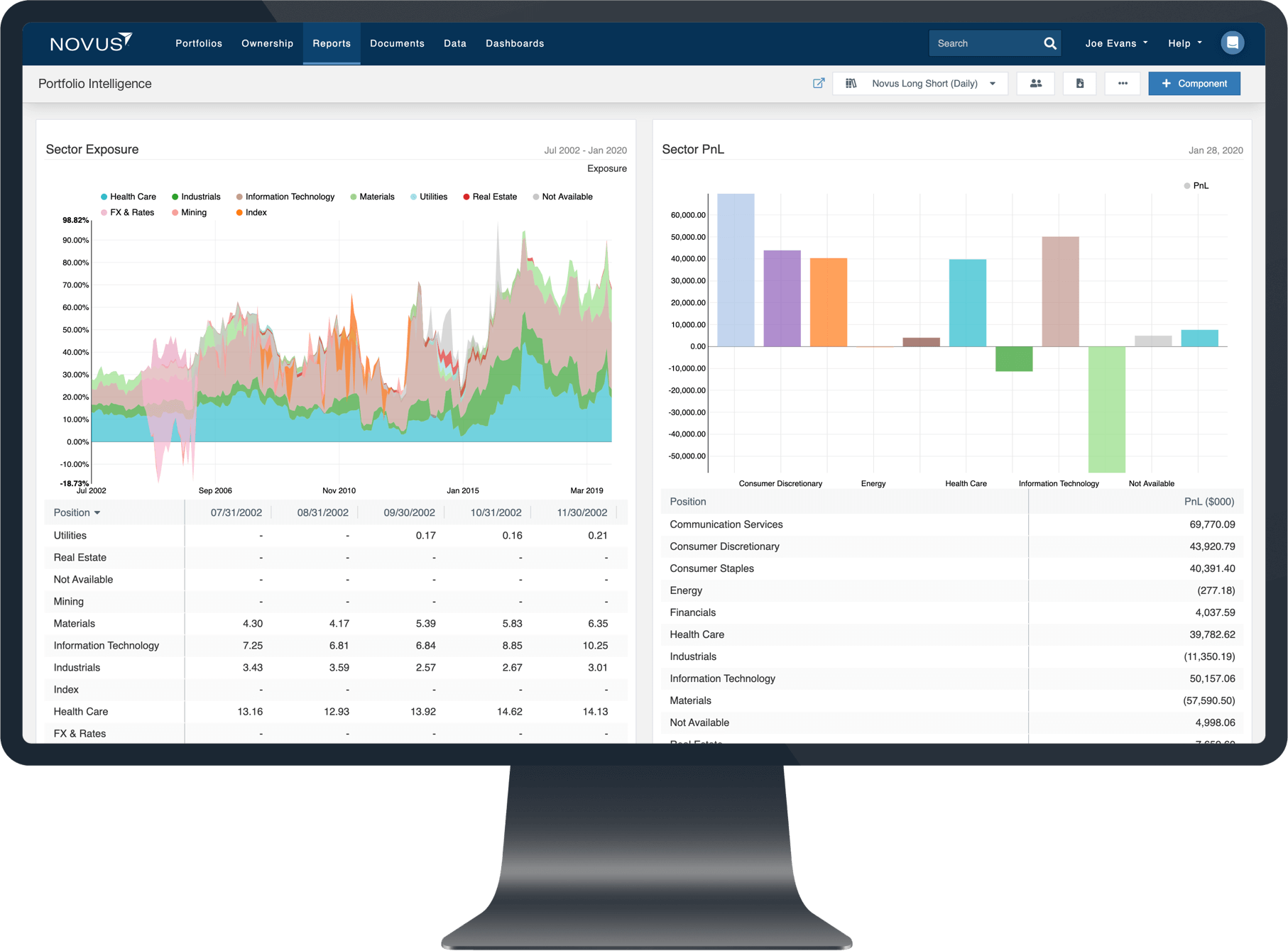The image size is (1288, 951).
Task: Toggle the Not Available legend entry
Action: coord(567,197)
